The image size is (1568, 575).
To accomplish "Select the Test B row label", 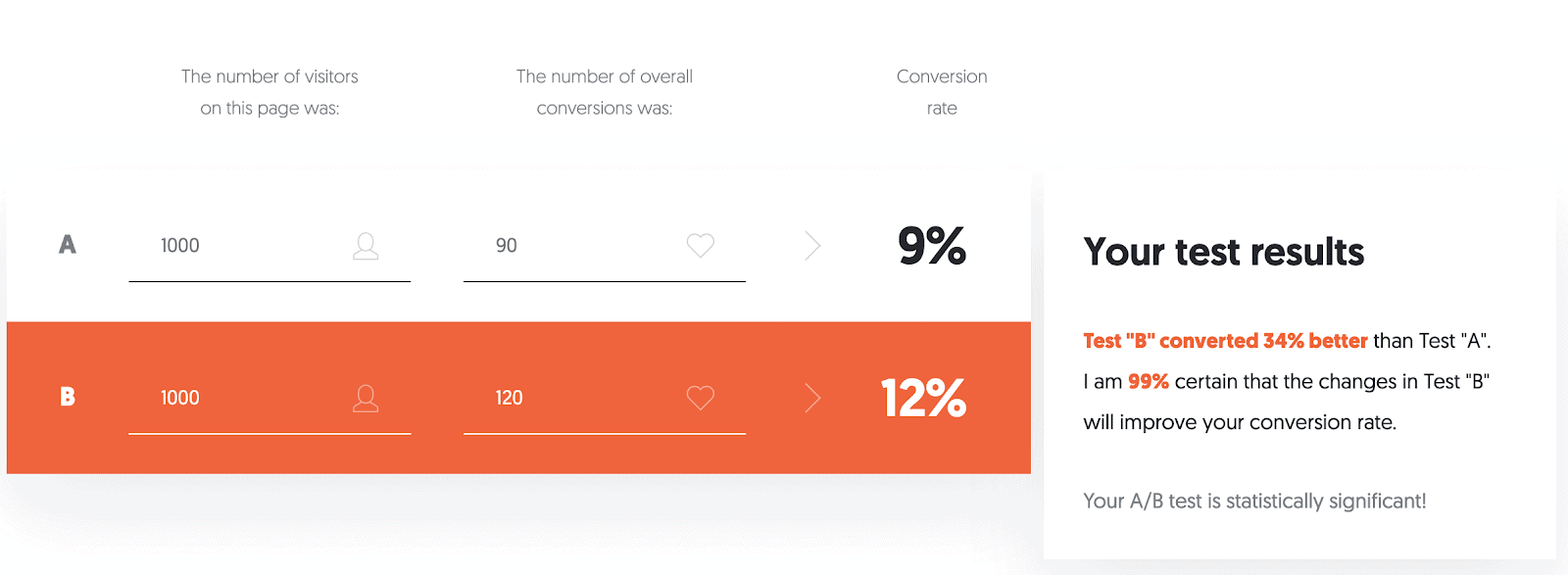I will 67,398.
